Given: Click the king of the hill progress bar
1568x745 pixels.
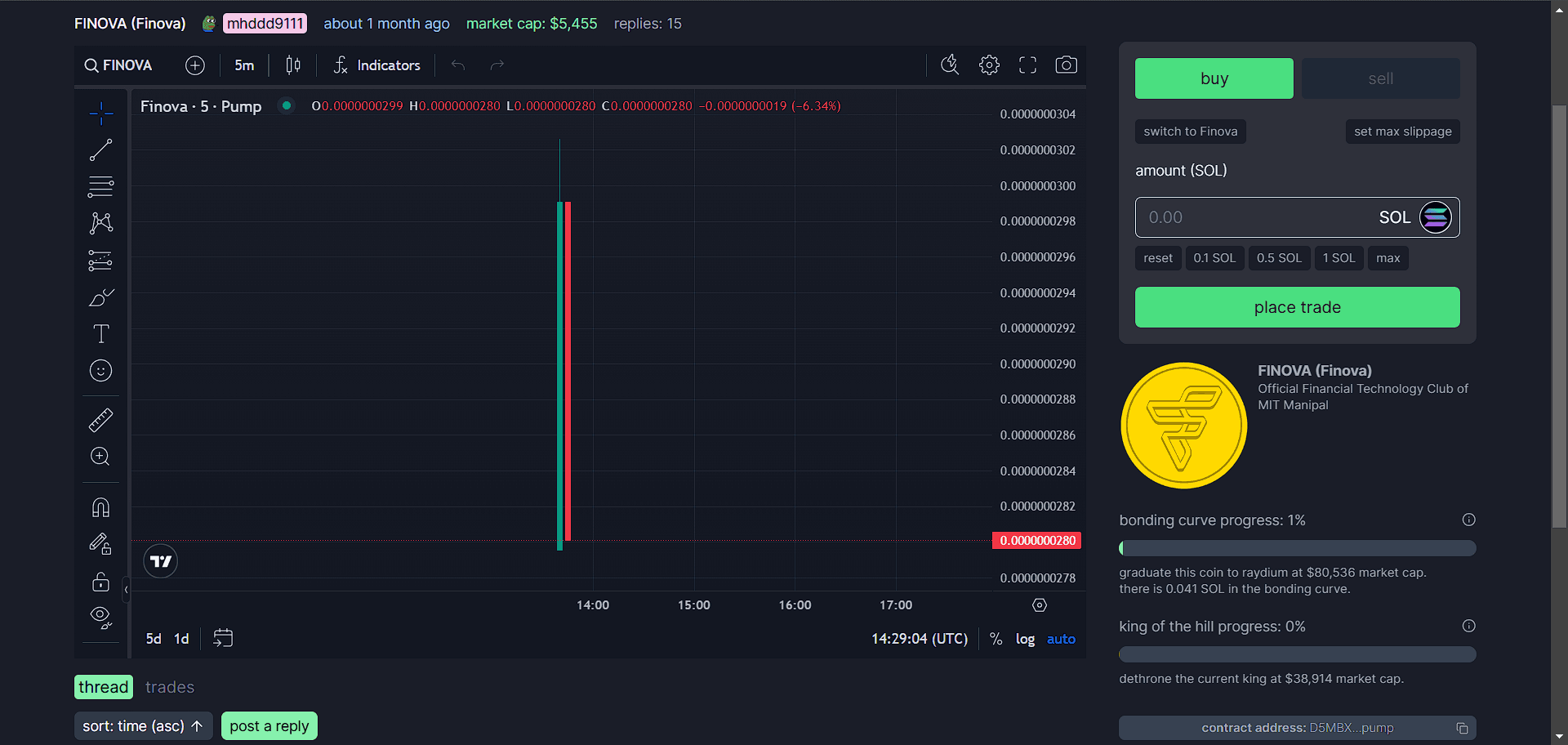Looking at the screenshot, I should (x=1298, y=654).
